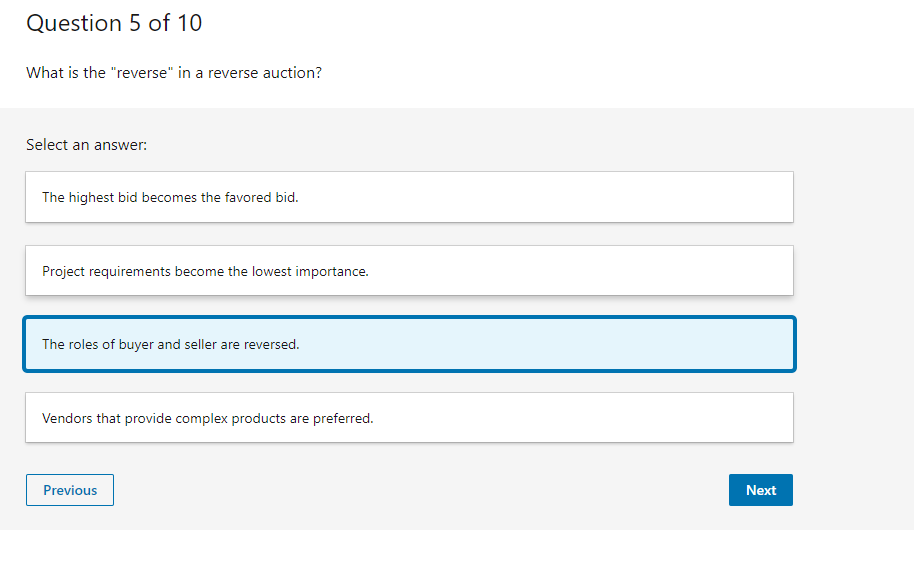Click the reverse auction question text
The width and height of the screenshot is (914, 562).
[174, 73]
